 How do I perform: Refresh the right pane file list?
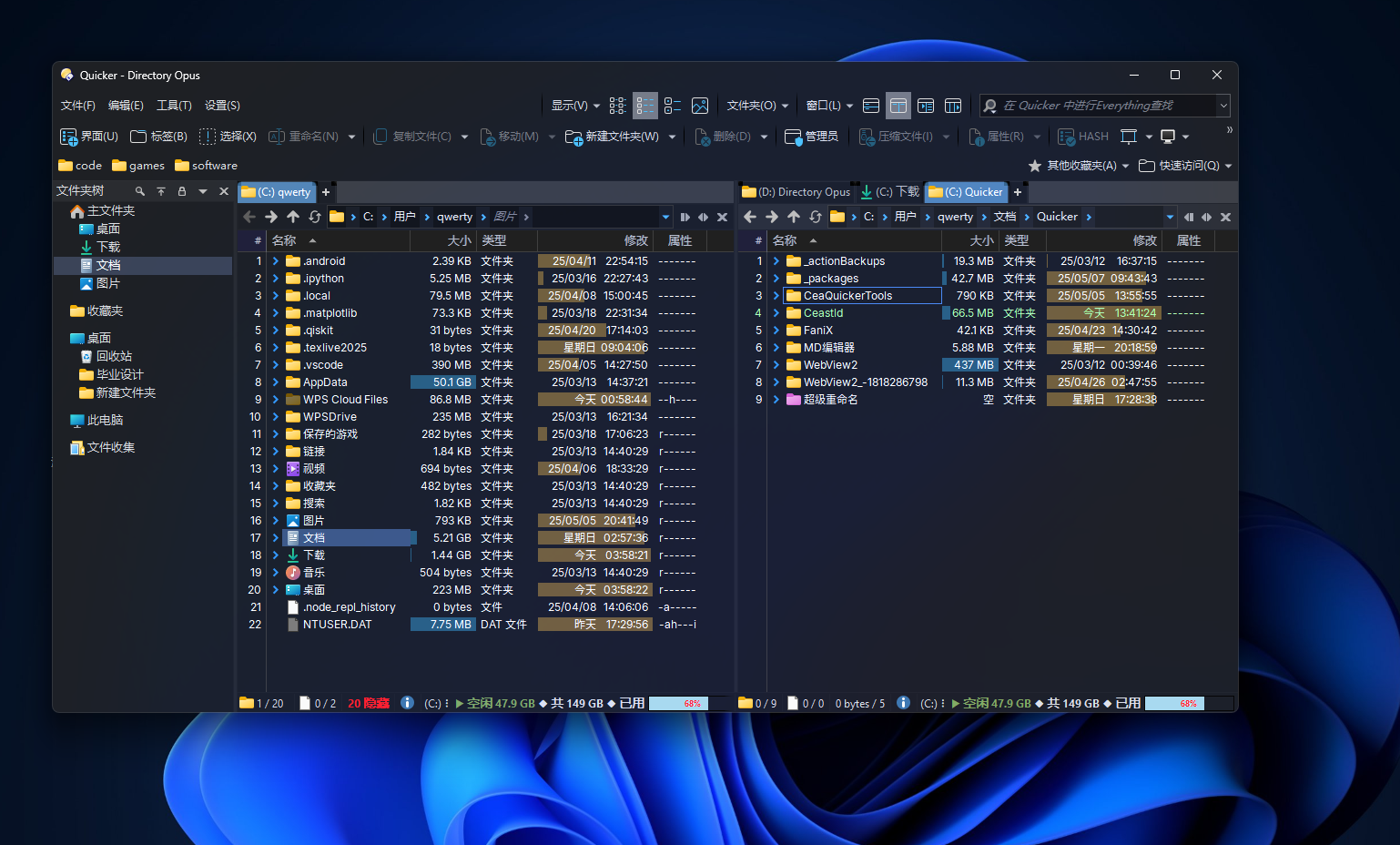(816, 217)
